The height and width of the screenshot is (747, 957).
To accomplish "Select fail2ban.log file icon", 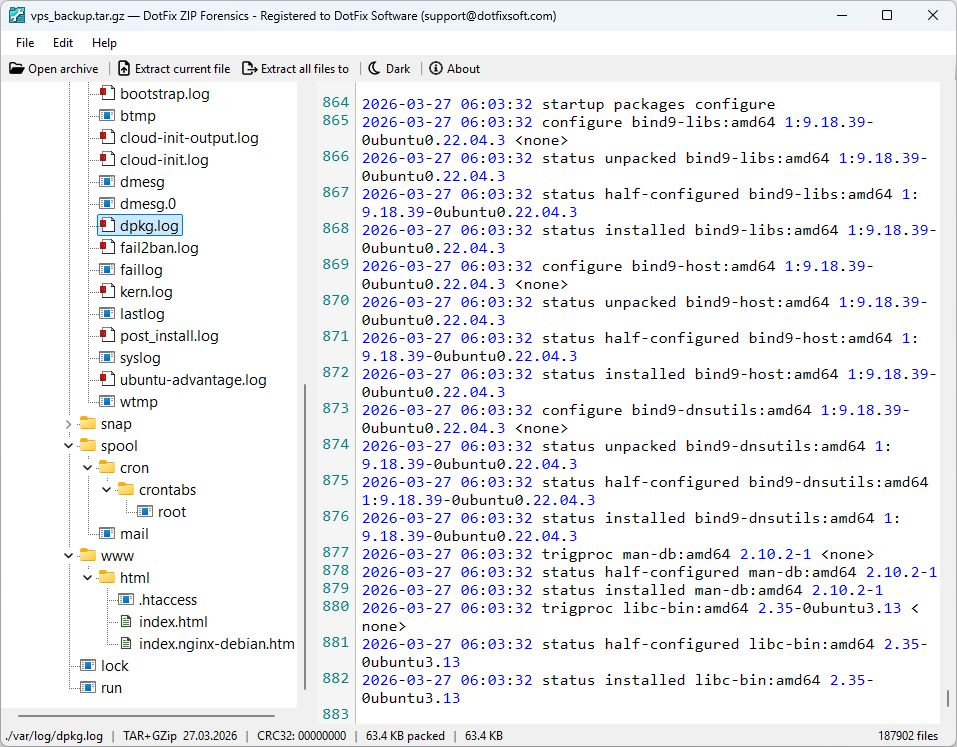I will point(107,247).
